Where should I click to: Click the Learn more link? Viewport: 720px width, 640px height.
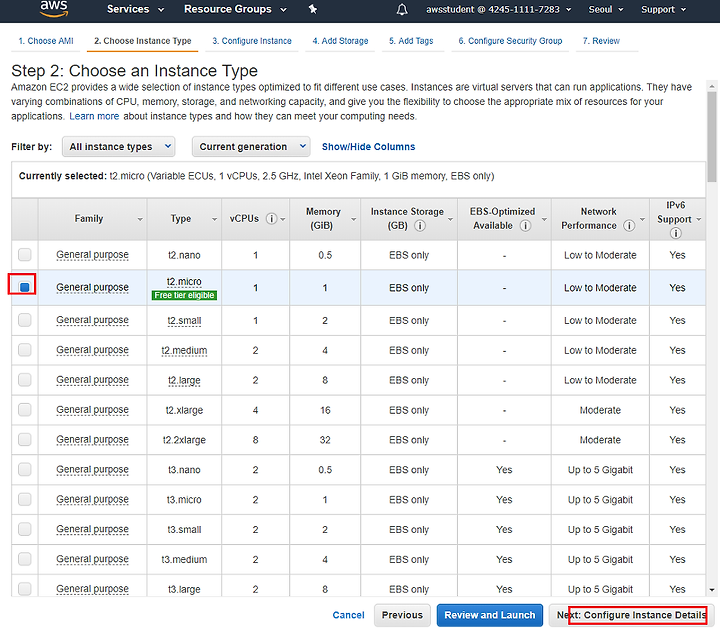pyautogui.click(x=94, y=116)
